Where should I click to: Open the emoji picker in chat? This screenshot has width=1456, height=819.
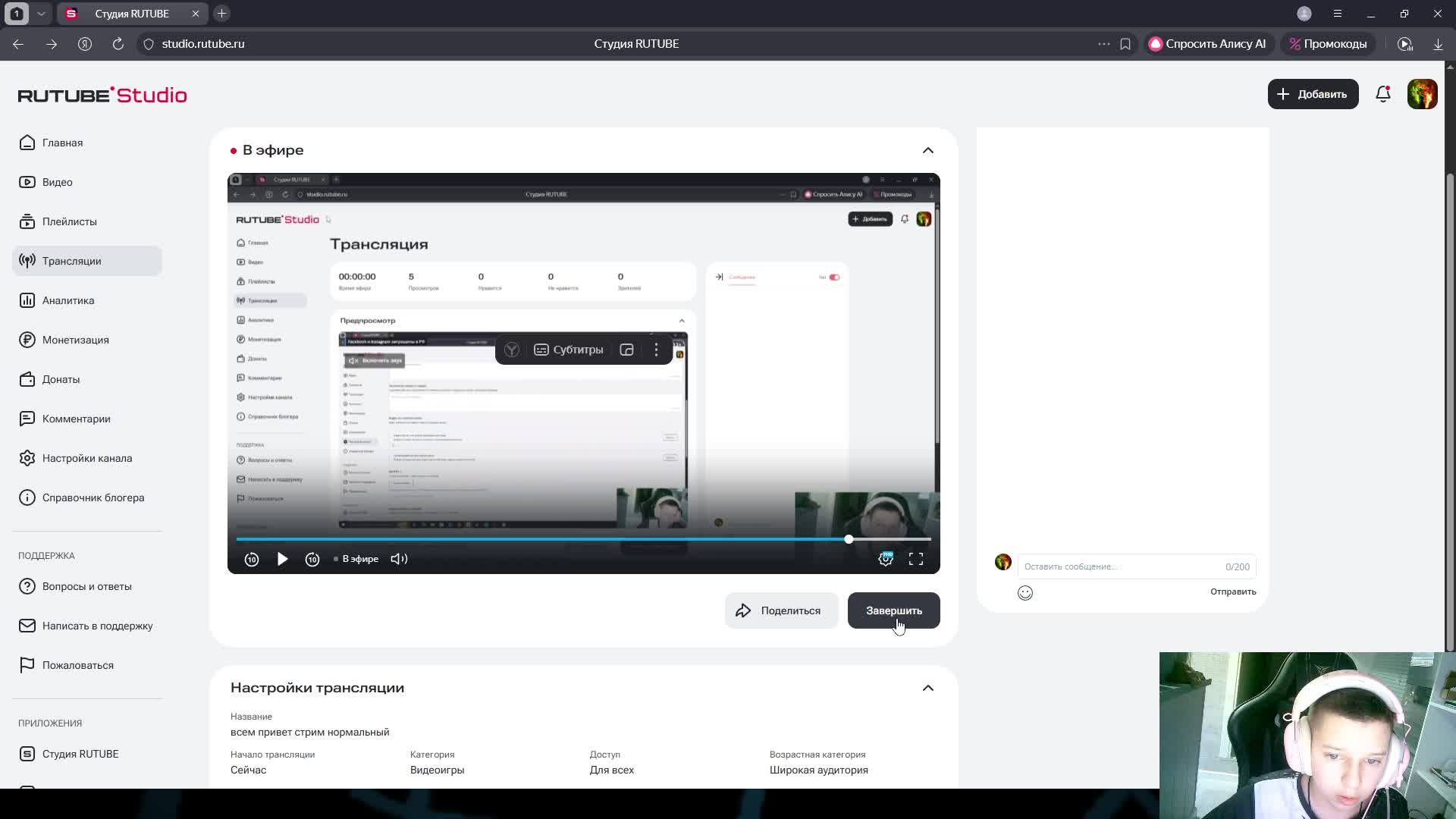[x=1025, y=593]
